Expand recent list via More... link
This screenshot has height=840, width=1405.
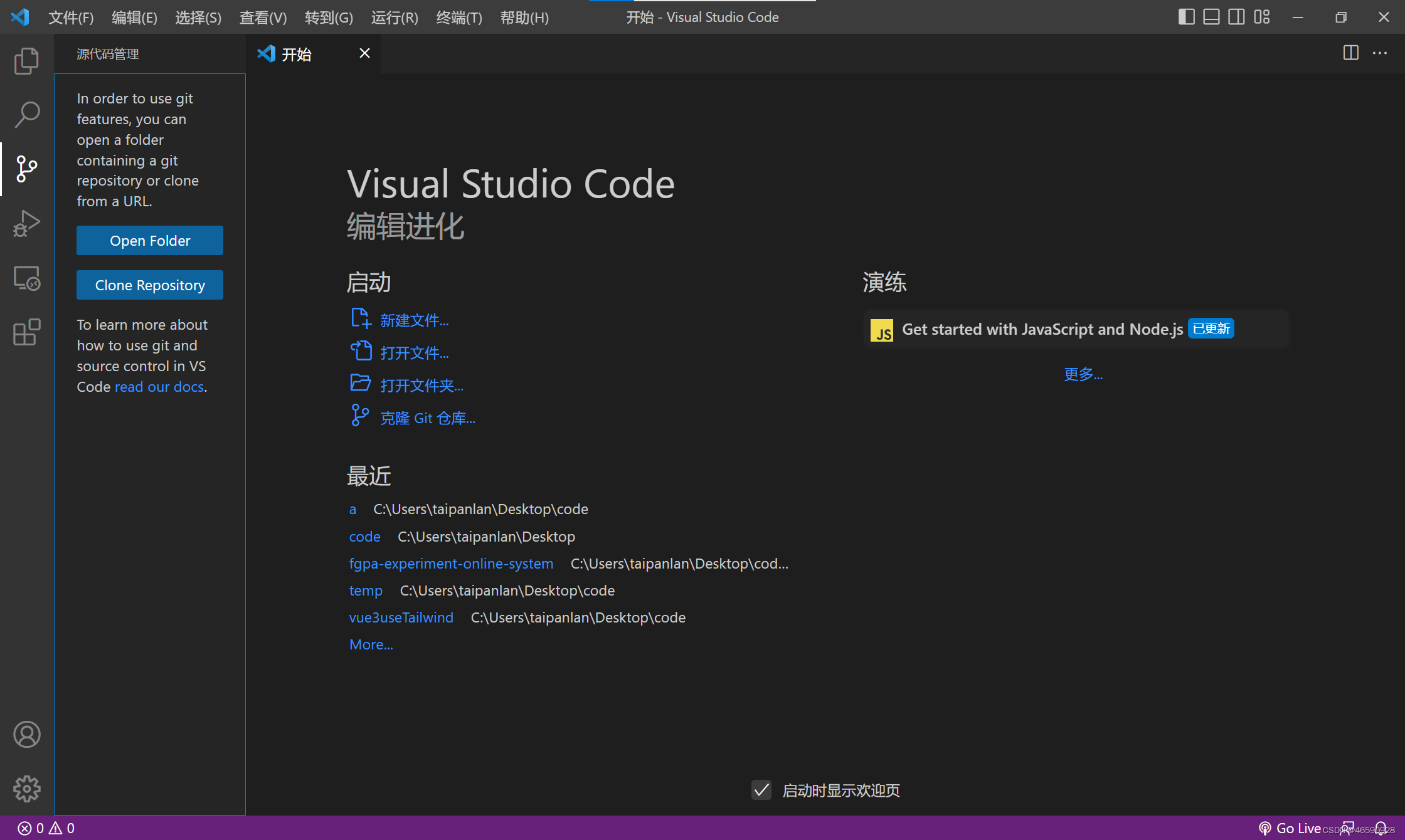371,644
